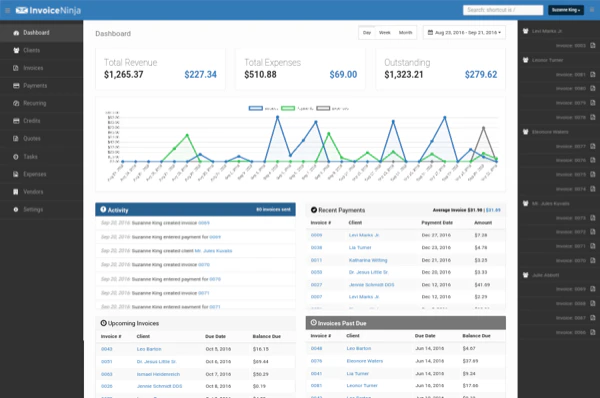Open Expenses in the sidebar

[41, 174]
